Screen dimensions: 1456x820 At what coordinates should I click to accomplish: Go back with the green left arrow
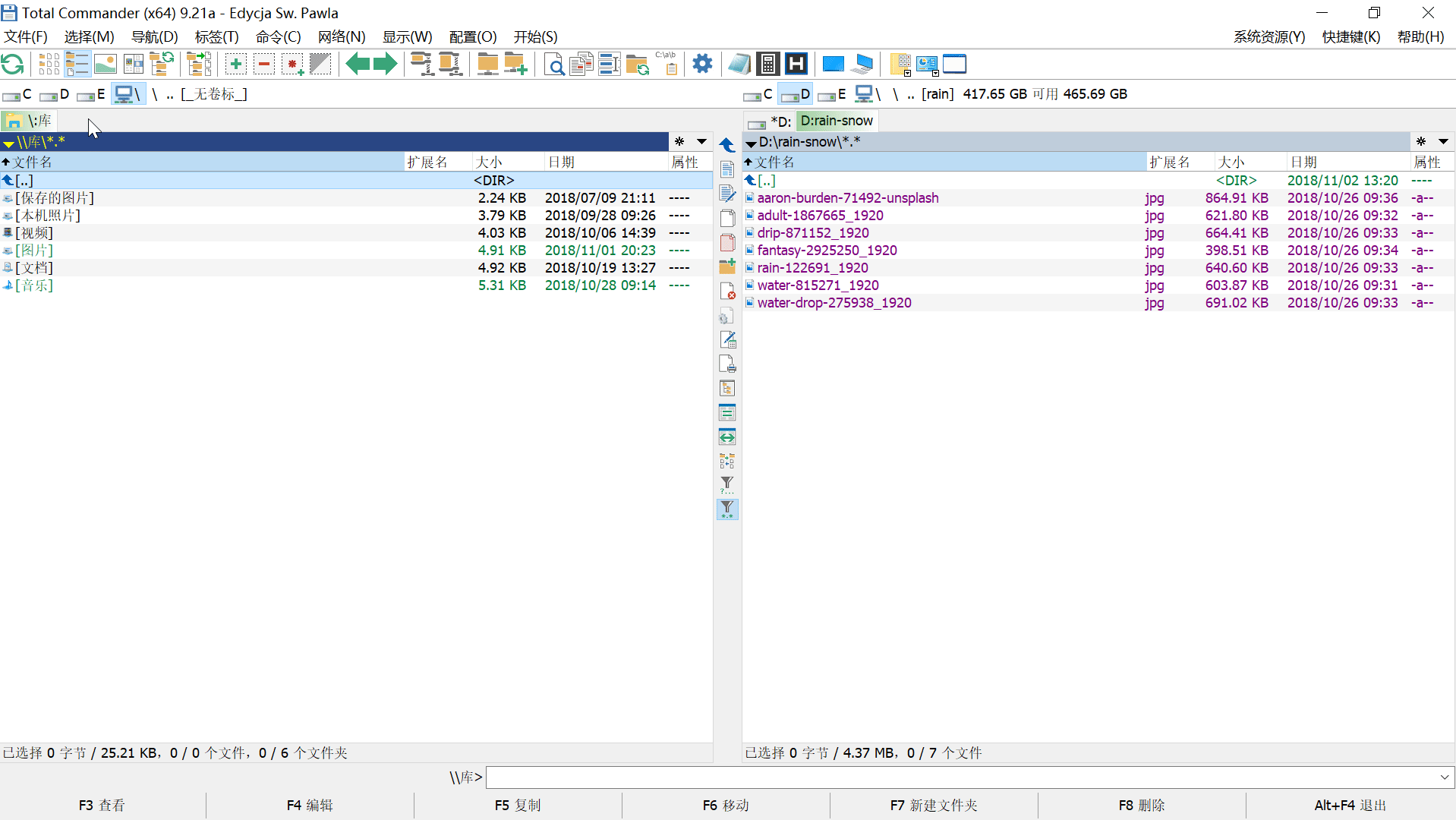coord(358,65)
